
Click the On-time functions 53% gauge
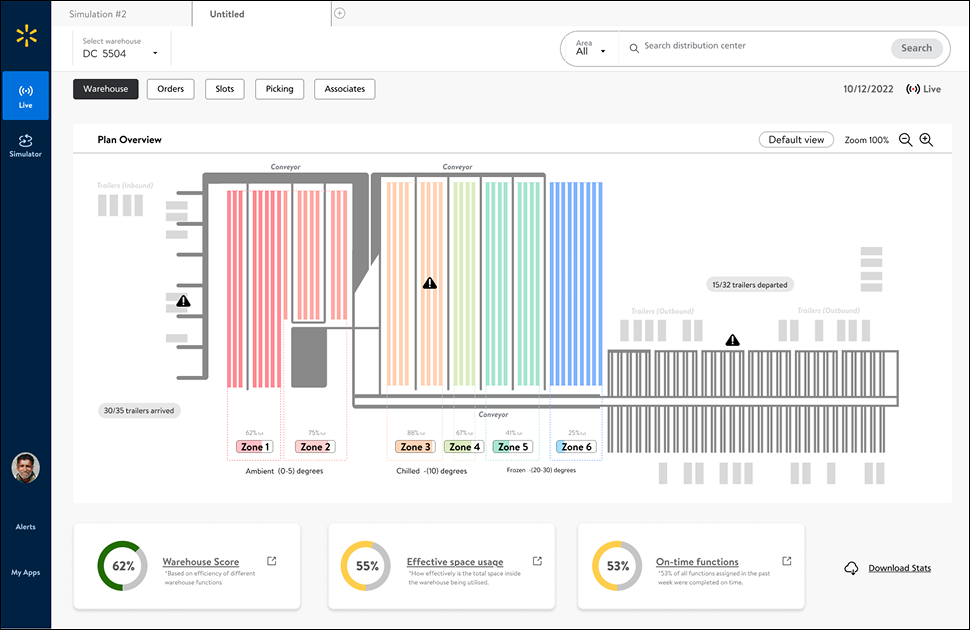click(617, 566)
